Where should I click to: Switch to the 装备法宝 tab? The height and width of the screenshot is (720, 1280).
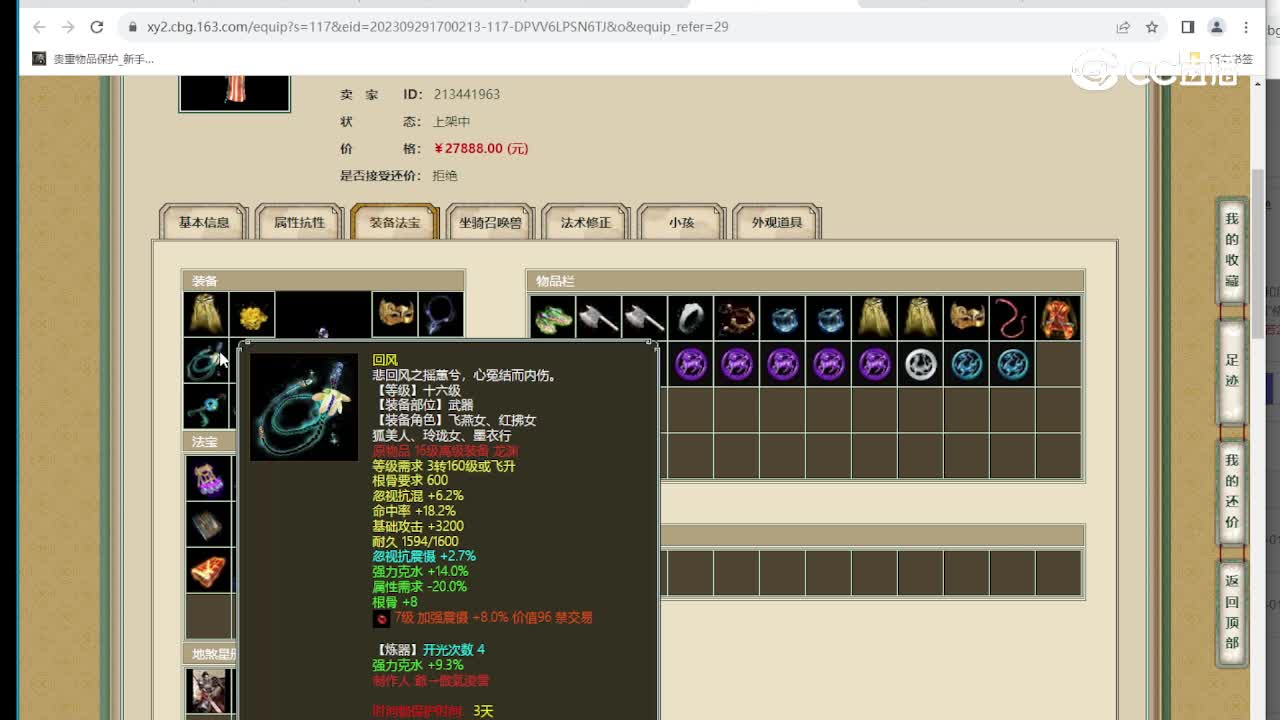pyautogui.click(x=395, y=222)
